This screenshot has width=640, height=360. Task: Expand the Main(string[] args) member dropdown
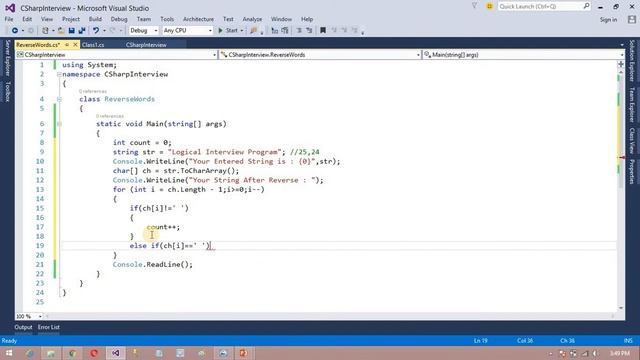622,55
